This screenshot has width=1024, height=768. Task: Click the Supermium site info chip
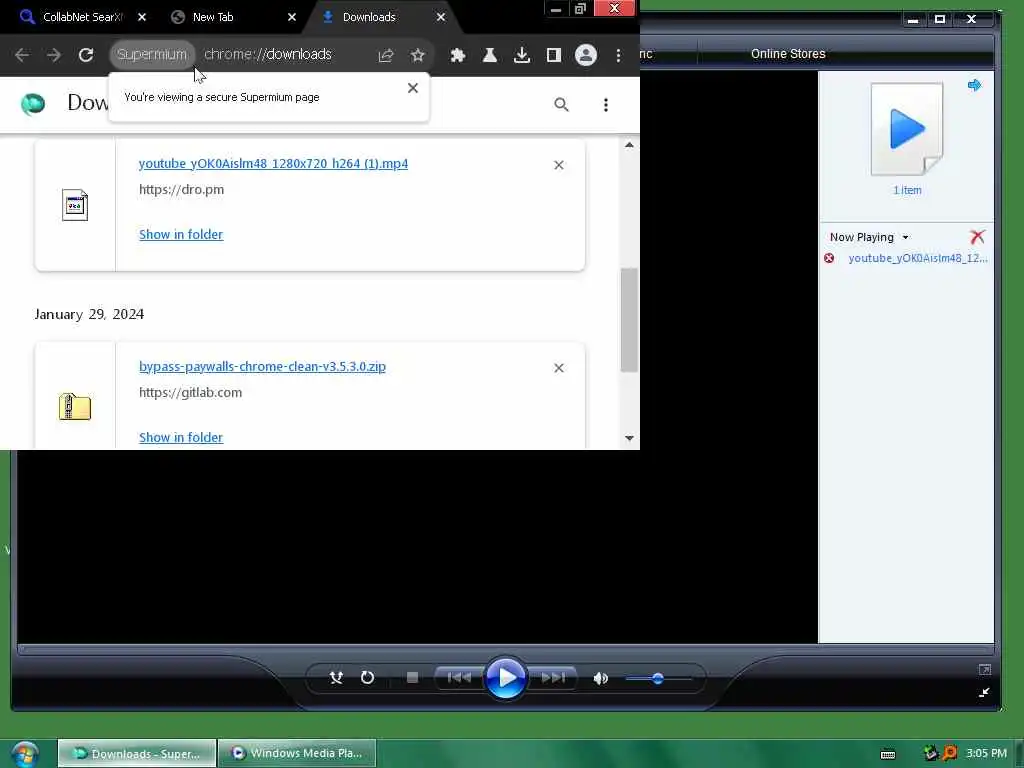pyautogui.click(x=152, y=55)
